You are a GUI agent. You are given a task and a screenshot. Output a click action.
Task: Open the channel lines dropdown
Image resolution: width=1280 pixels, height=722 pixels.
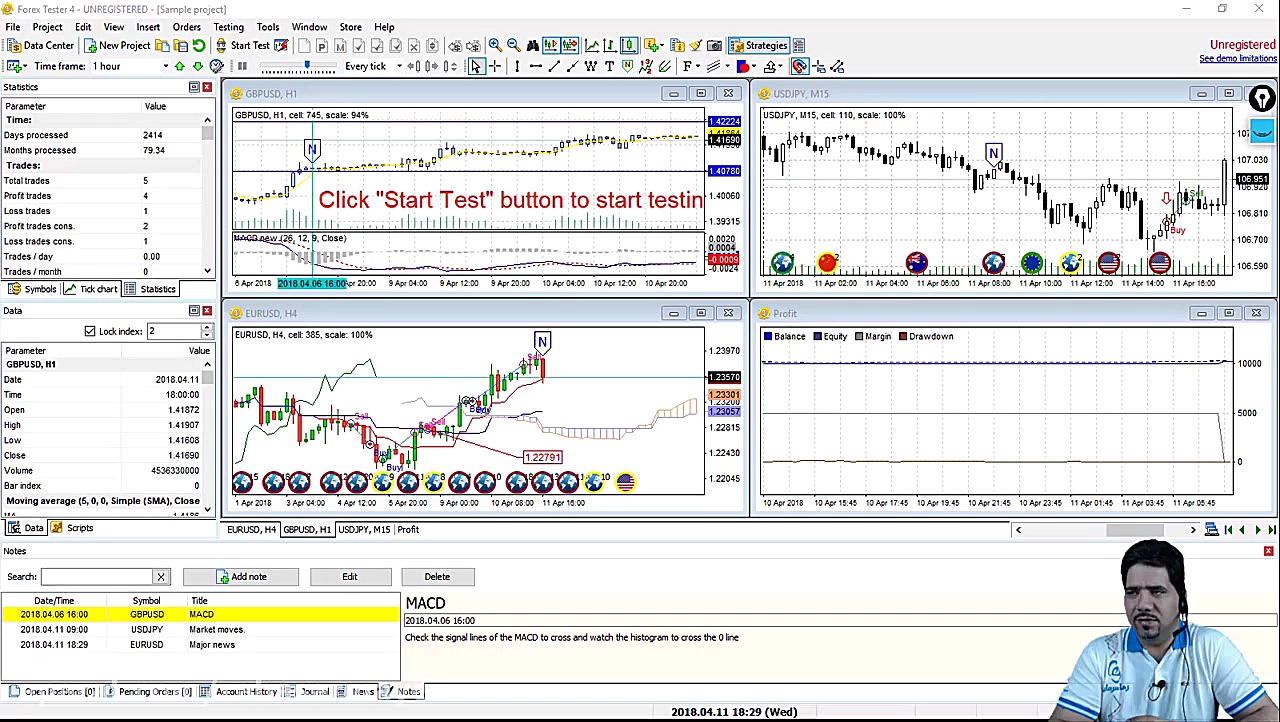[717, 66]
